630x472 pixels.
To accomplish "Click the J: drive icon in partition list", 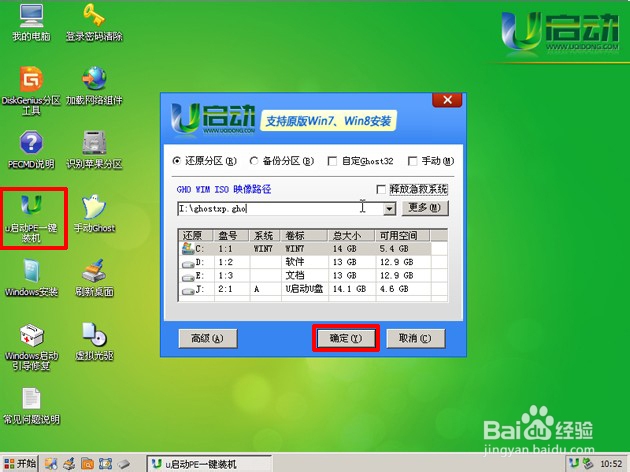I will pos(188,290).
